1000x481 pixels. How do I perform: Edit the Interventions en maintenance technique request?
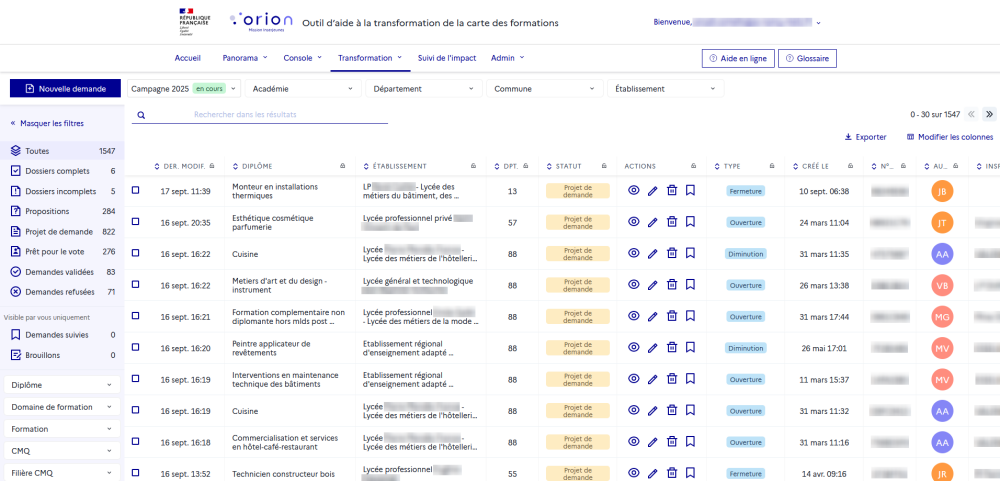[652, 379]
